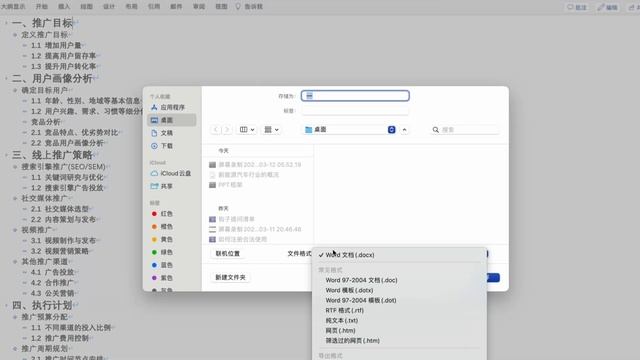Viewport: 640px width, 360px height.
Task: Click outline line 4.3 公关营销
Action: (53, 293)
